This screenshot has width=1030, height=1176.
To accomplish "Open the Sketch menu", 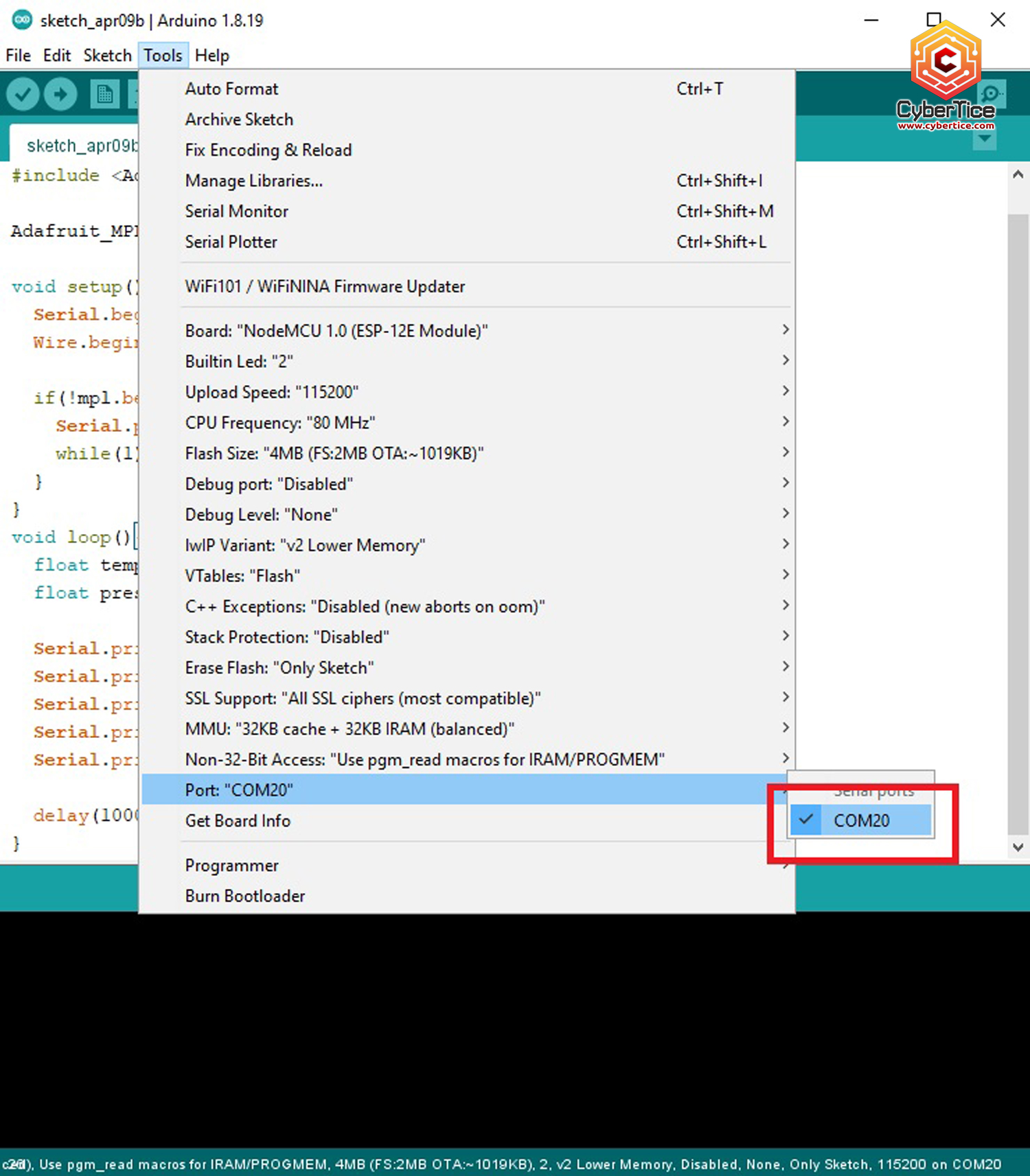I will pos(107,56).
